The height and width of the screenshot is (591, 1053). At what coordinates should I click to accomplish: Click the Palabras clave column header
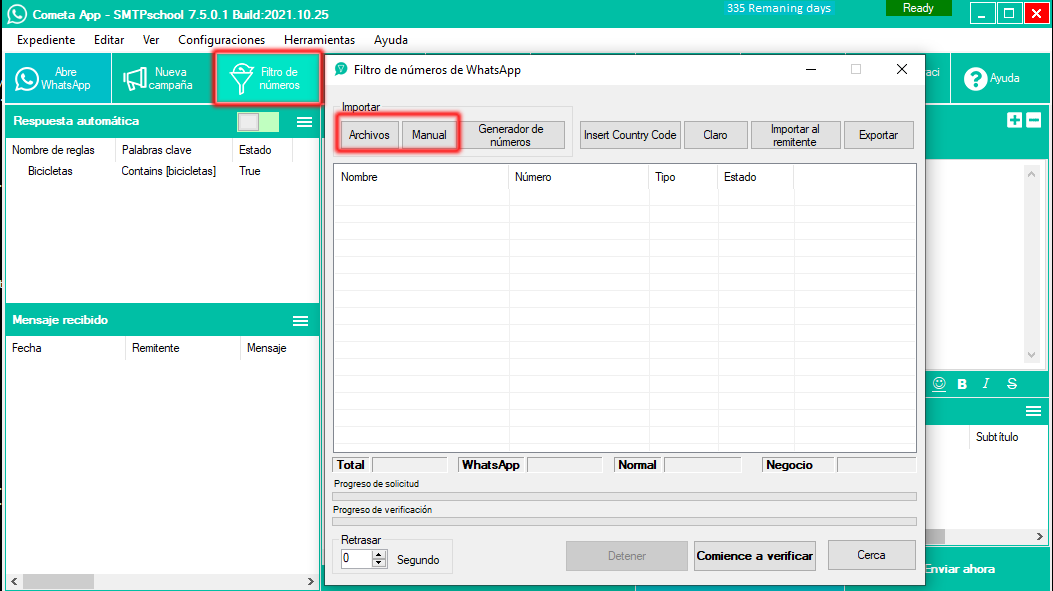174,150
